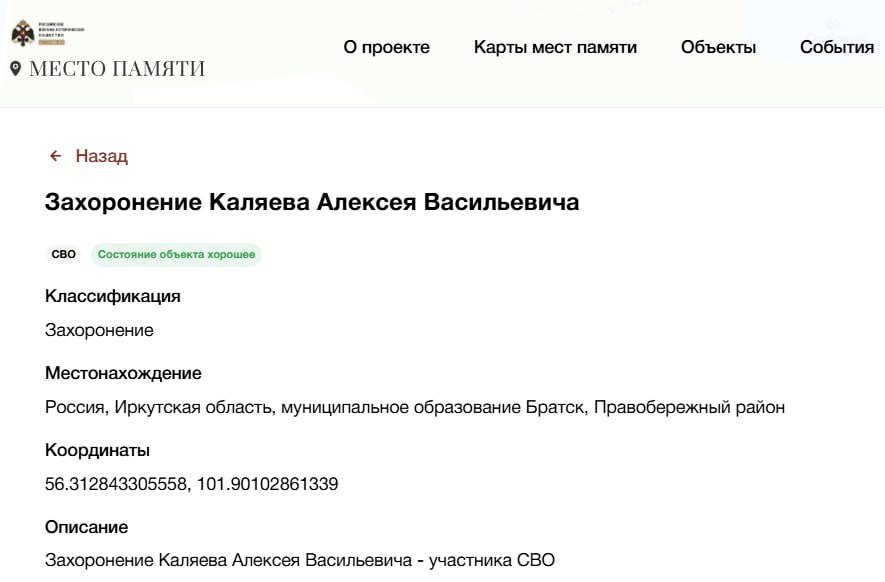This screenshot has width=885, height=582.
Task: Click the back arrow icon
Action: coord(56,156)
